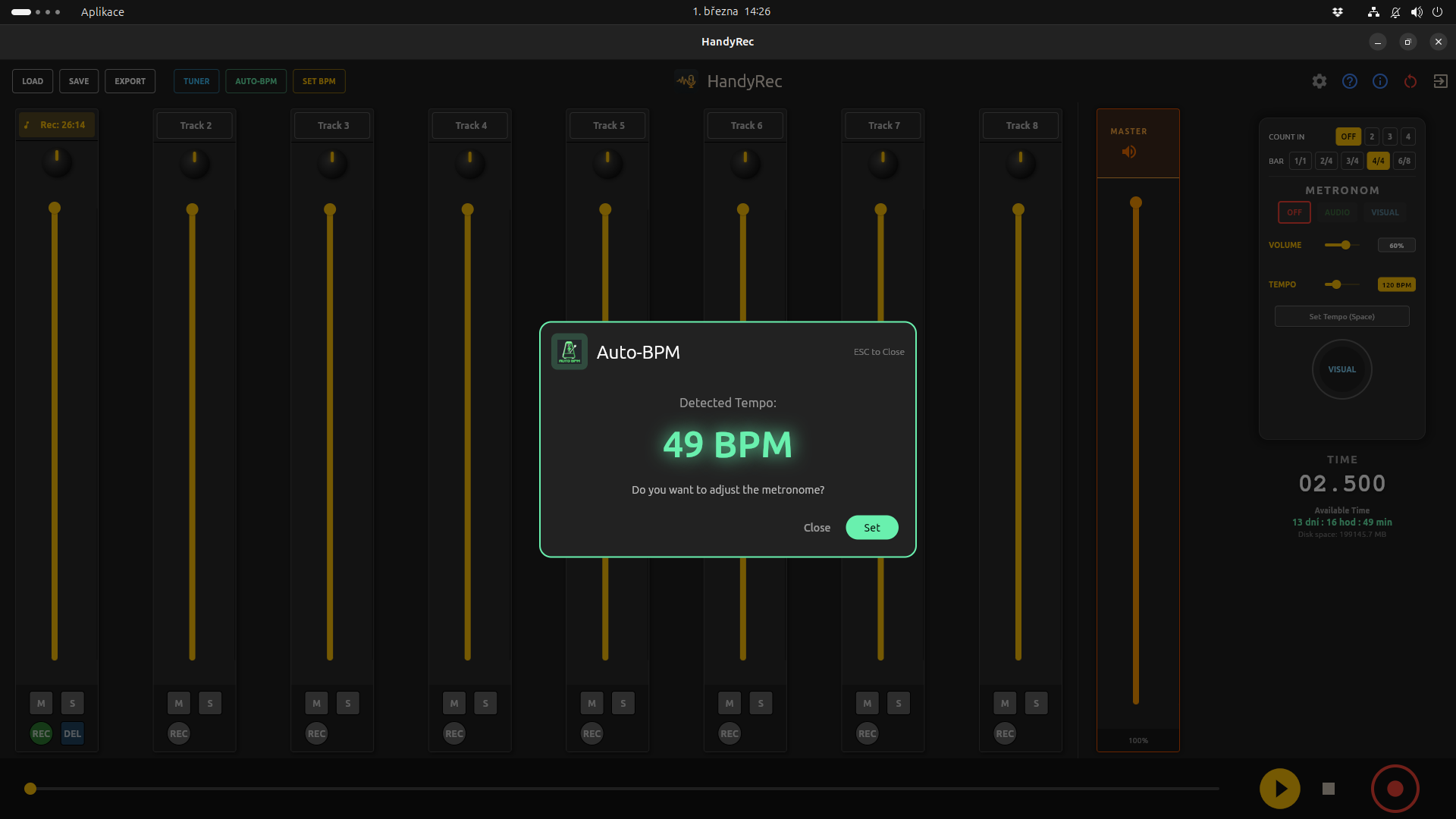Confirm detected tempo with the Set button
The image size is (1456, 819).
pos(872,527)
